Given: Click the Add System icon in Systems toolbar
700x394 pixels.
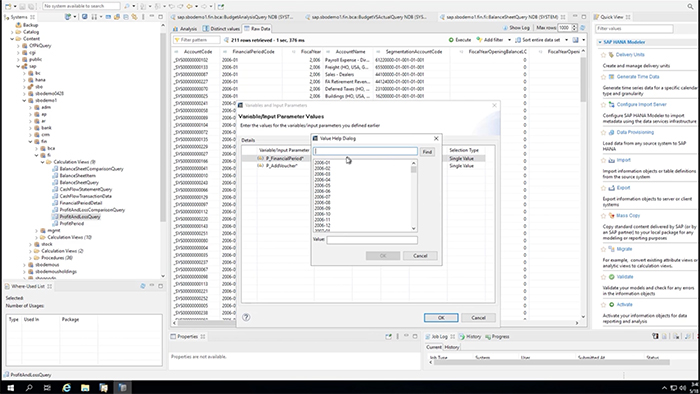Looking at the screenshot, I should 68,17.
